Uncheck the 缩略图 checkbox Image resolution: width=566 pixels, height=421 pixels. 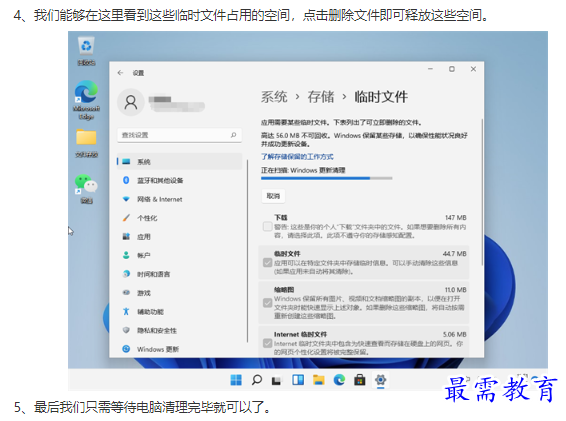pyautogui.click(x=267, y=303)
